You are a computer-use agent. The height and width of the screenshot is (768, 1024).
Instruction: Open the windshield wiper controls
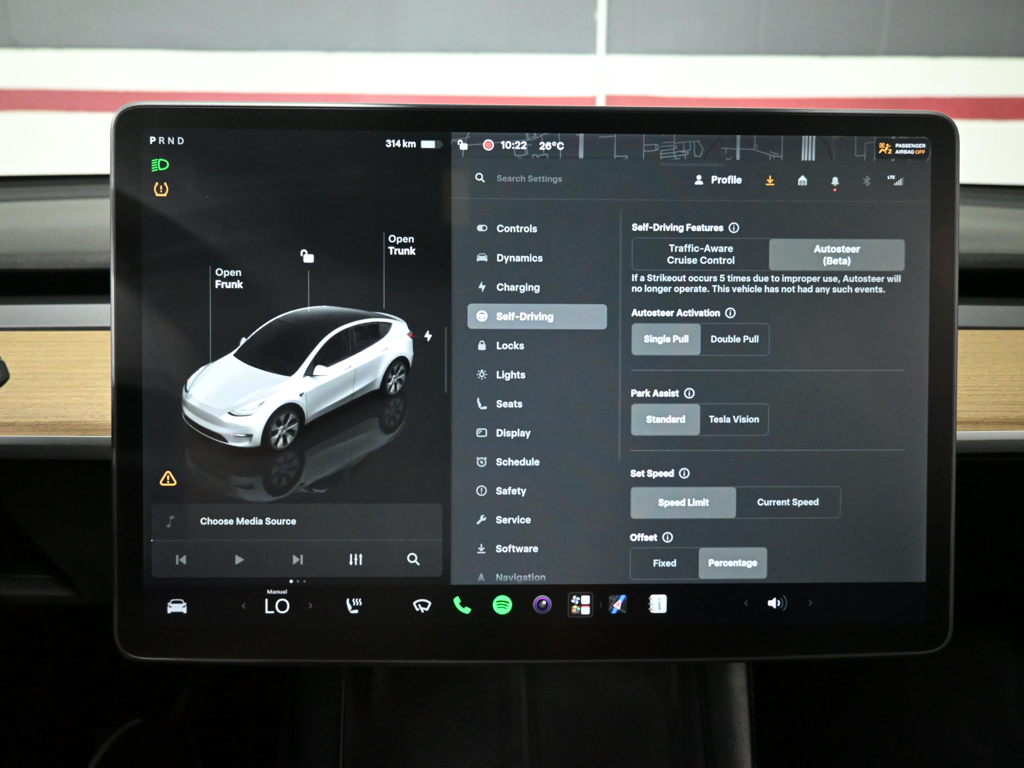click(422, 606)
